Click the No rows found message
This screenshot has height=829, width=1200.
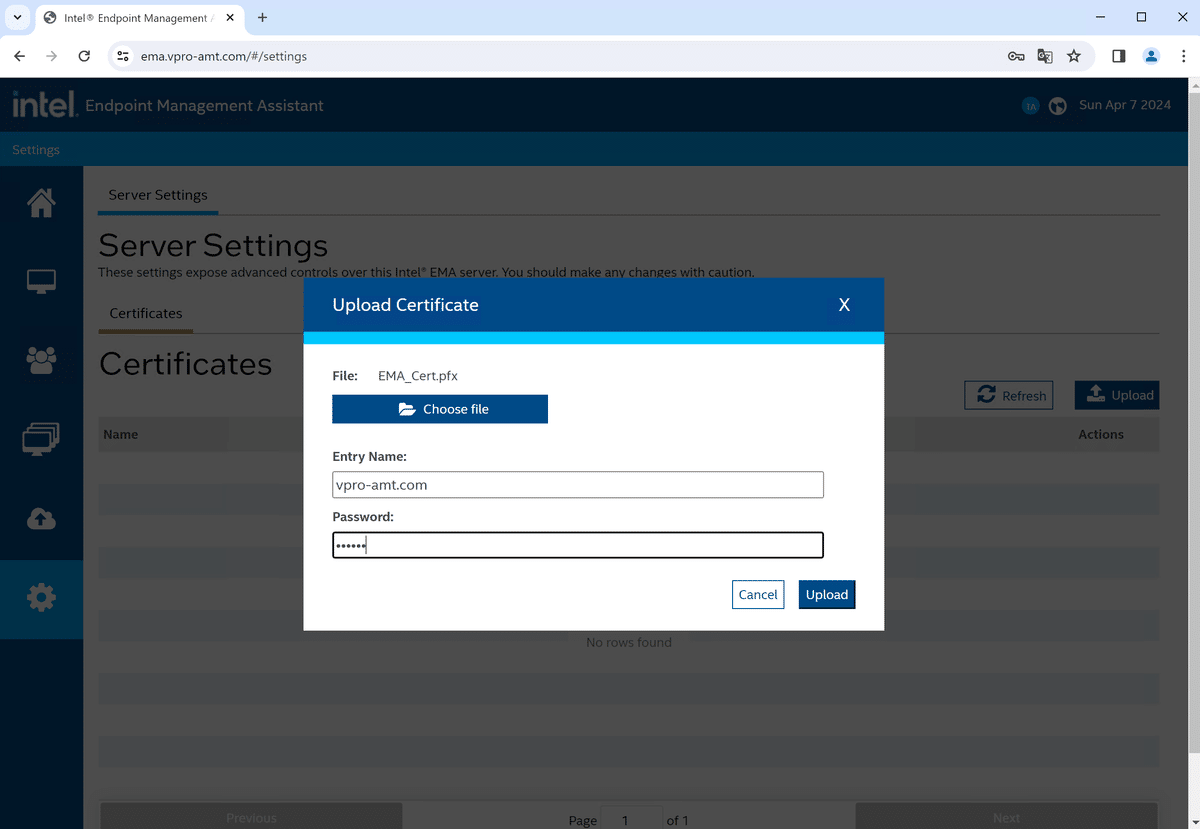(629, 642)
